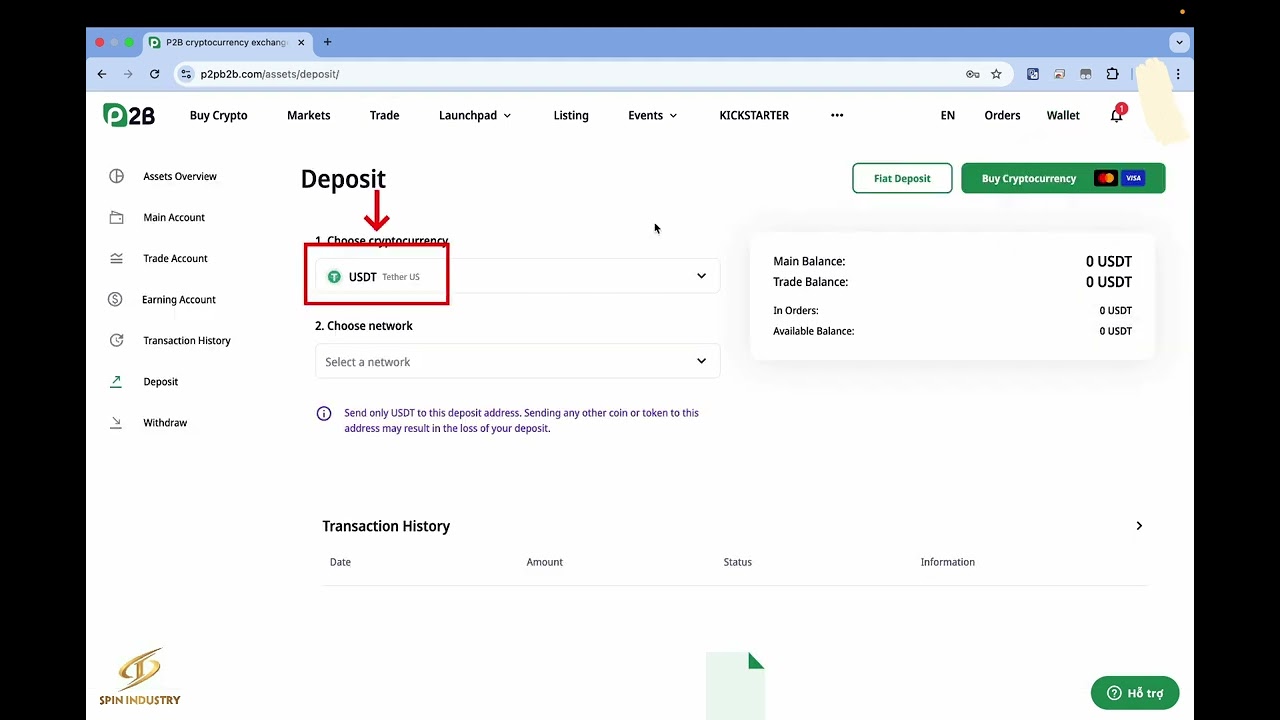This screenshot has height=720, width=1280.
Task: Click the Status column header
Action: 738,562
